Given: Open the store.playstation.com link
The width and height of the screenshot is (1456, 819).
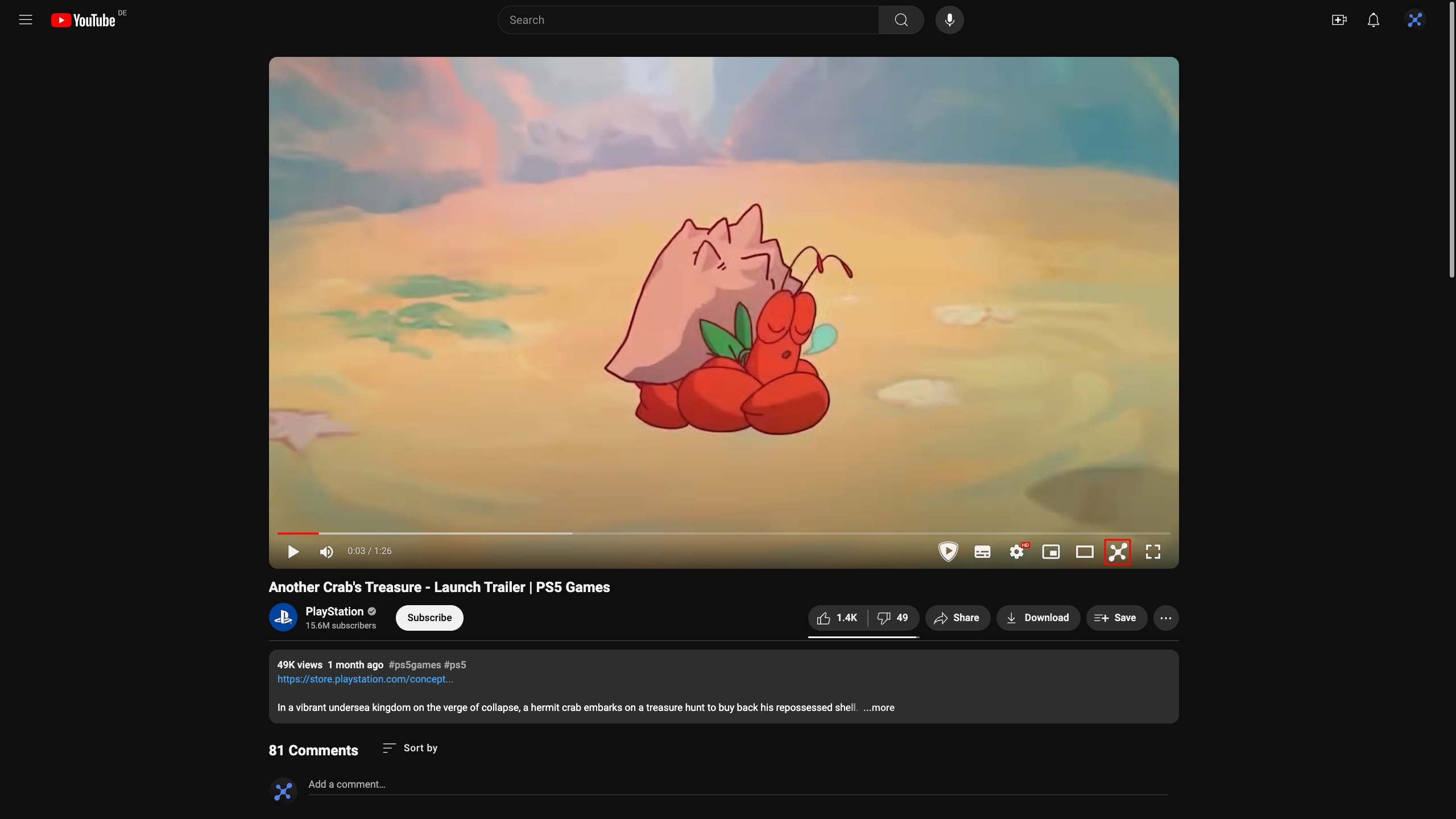Looking at the screenshot, I should tap(365, 679).
